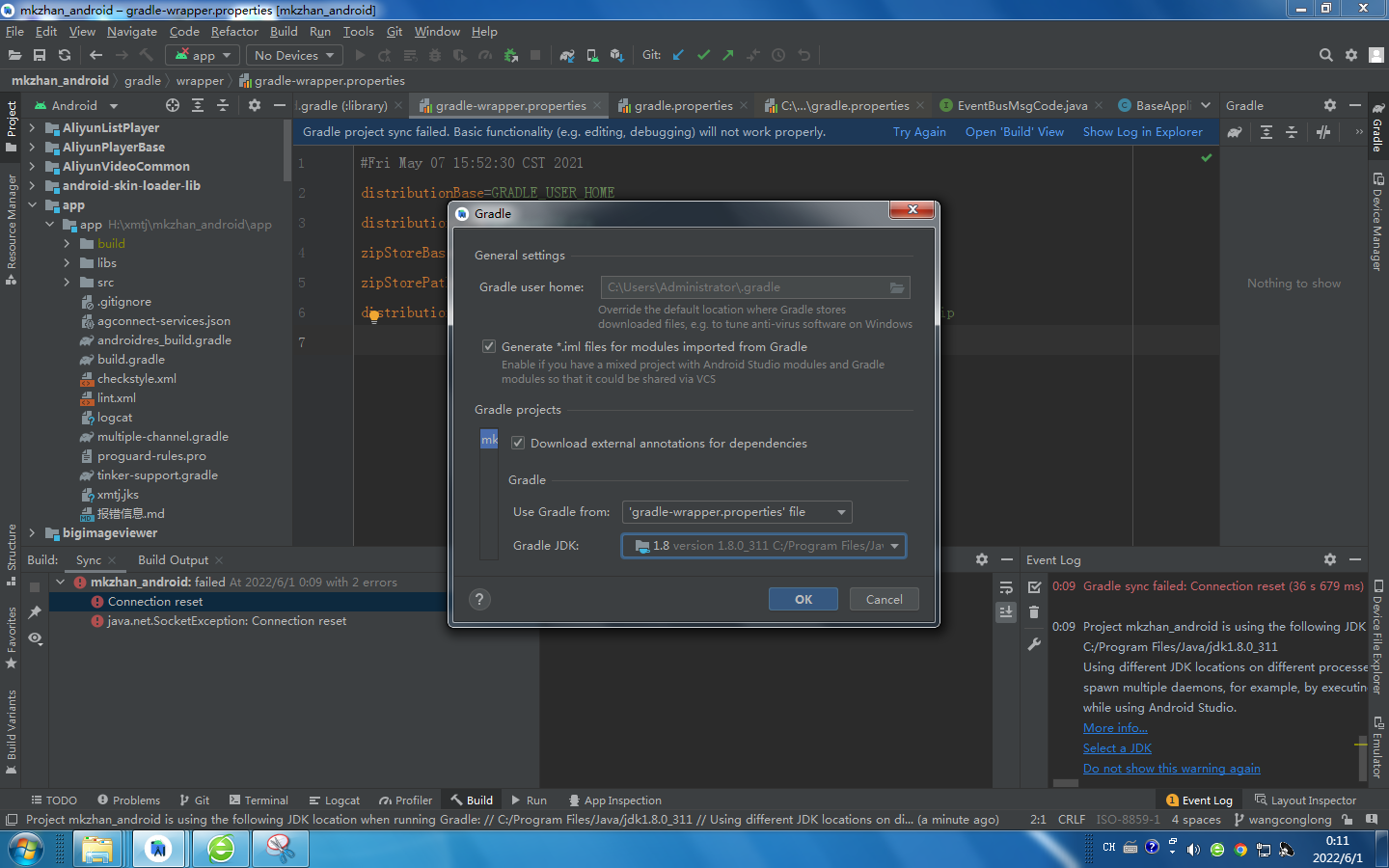The height and width of the screenshot is (868, 1389).
Task: Collapse the mkzhan_android failed build node
Action: [x=61, y=582]
